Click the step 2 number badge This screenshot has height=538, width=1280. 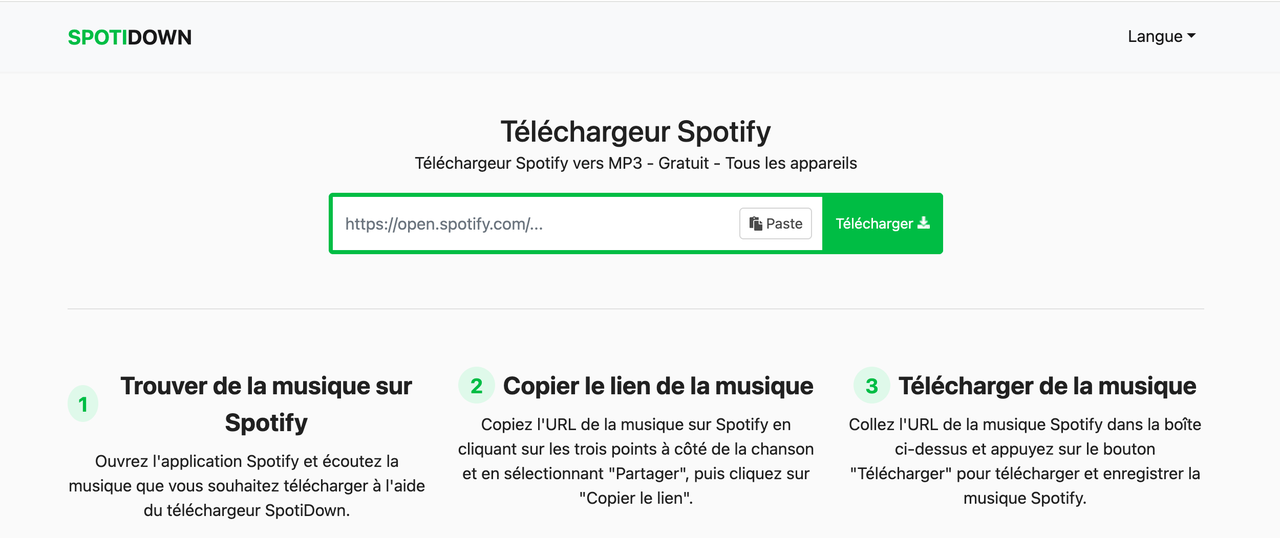click(x=476, y=386)
